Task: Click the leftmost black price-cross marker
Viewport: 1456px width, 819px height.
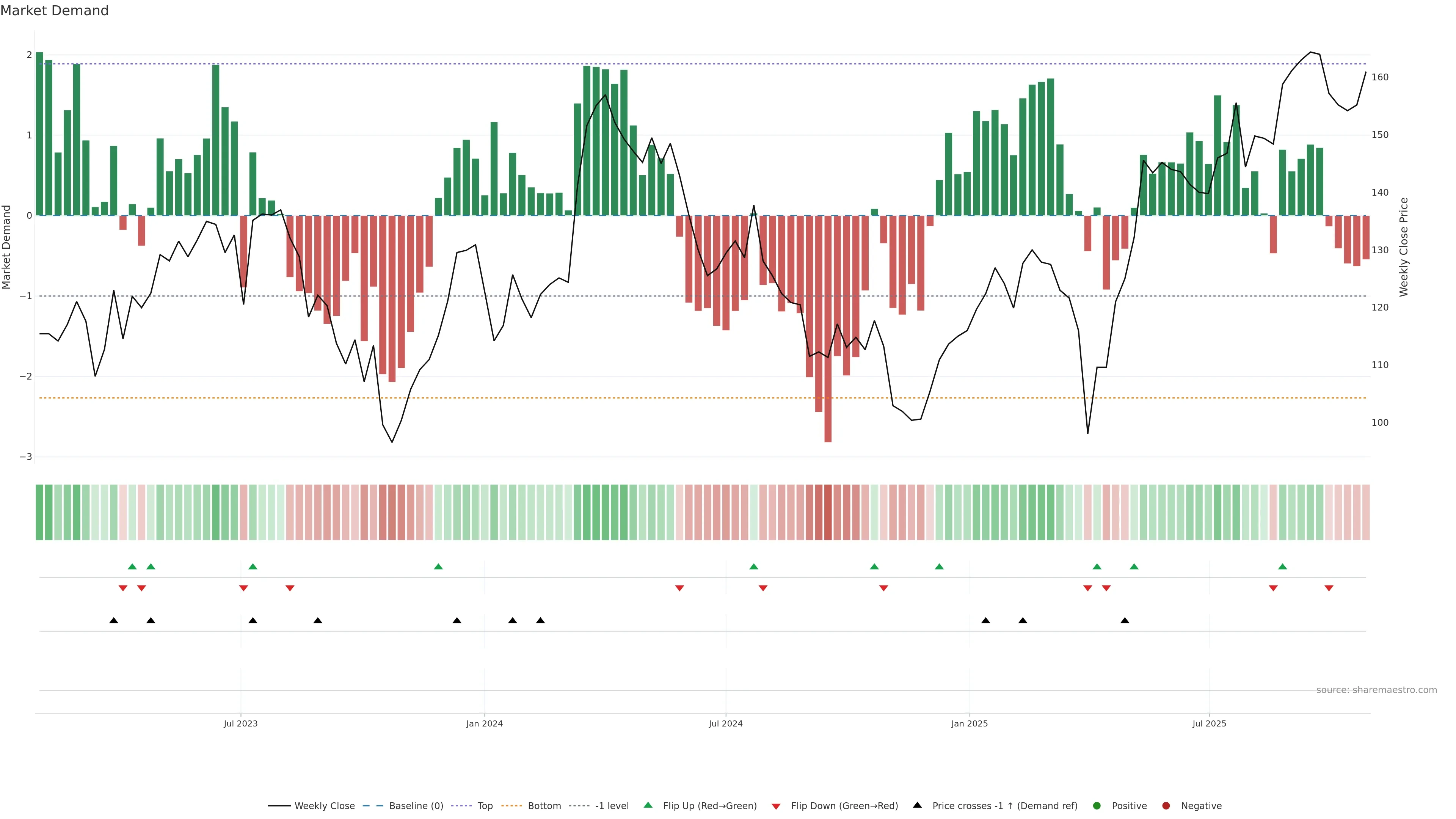Action: tap(114, 621)
